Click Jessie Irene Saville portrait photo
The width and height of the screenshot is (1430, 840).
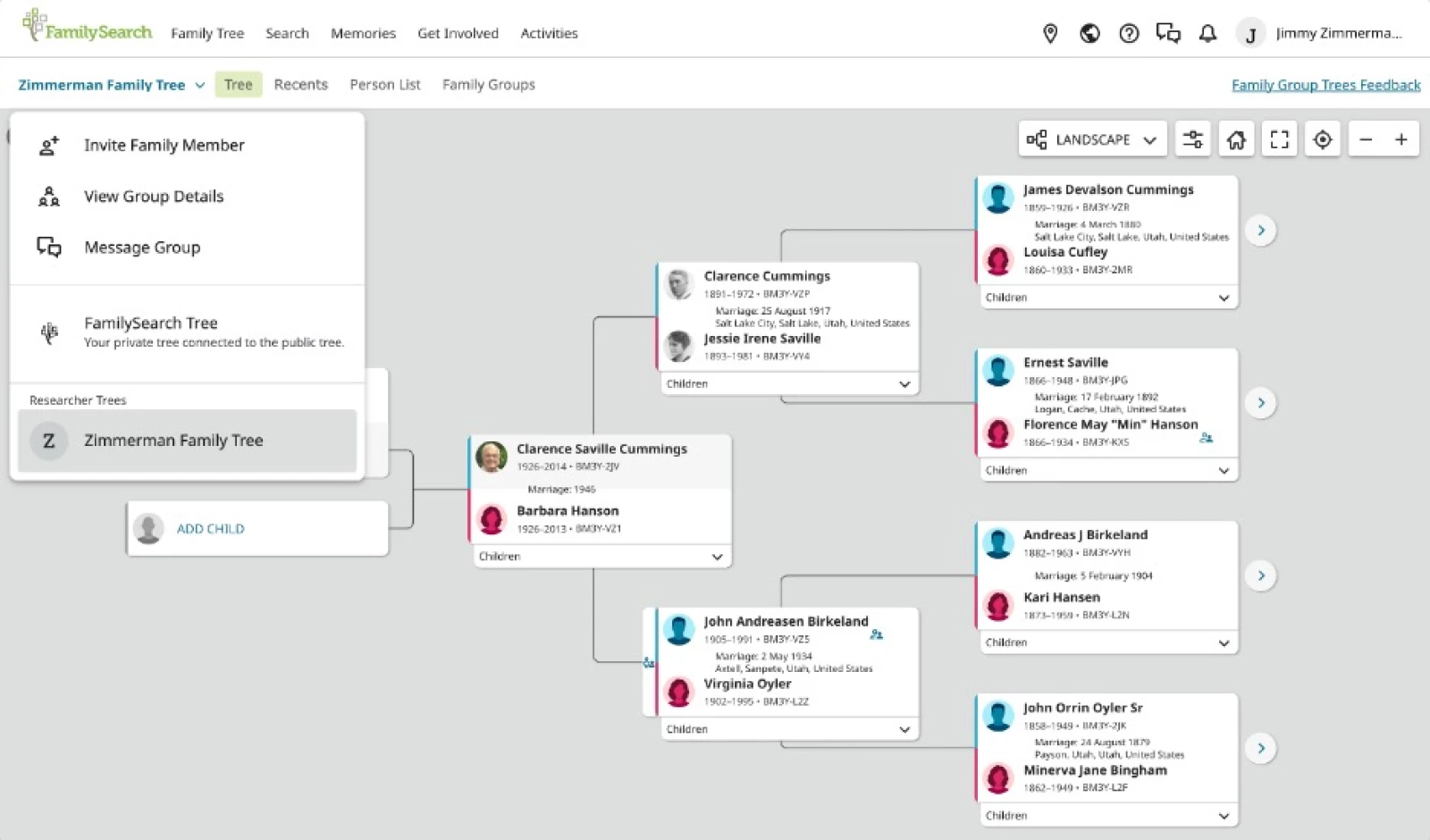pos(679,346)
